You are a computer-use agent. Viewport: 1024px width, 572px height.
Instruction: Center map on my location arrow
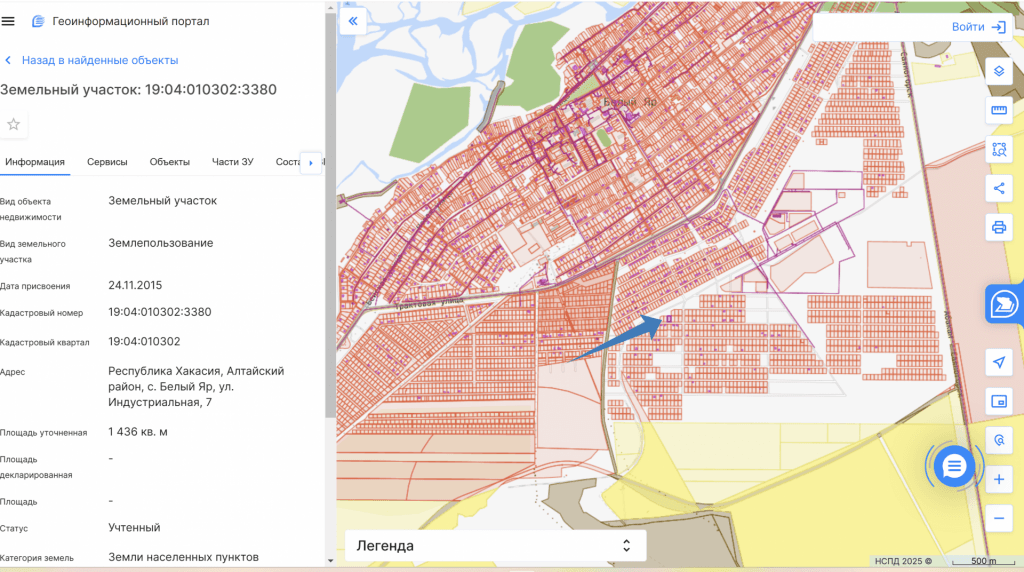(x=998, y=361)
